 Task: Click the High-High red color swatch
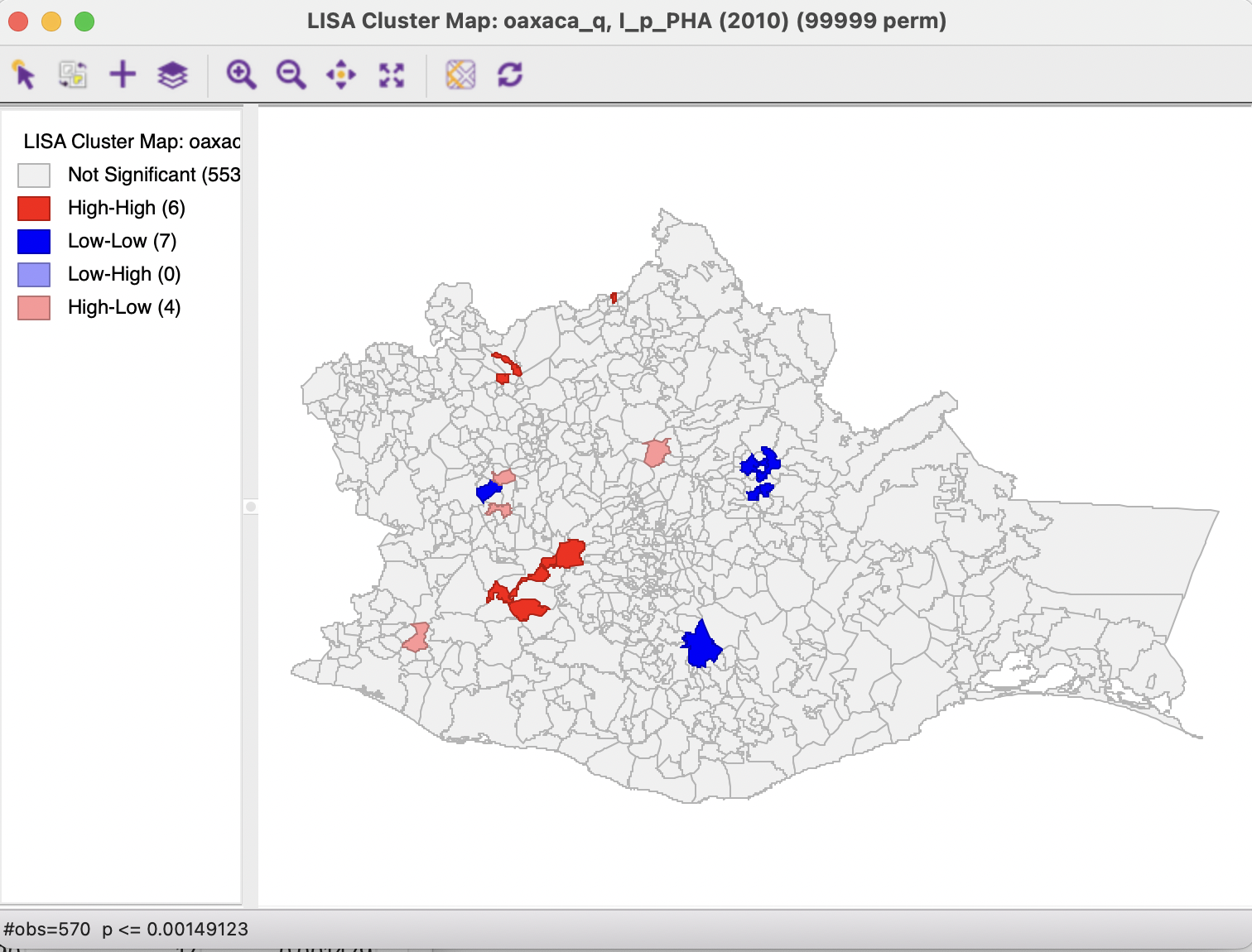[x=34, y=208]
